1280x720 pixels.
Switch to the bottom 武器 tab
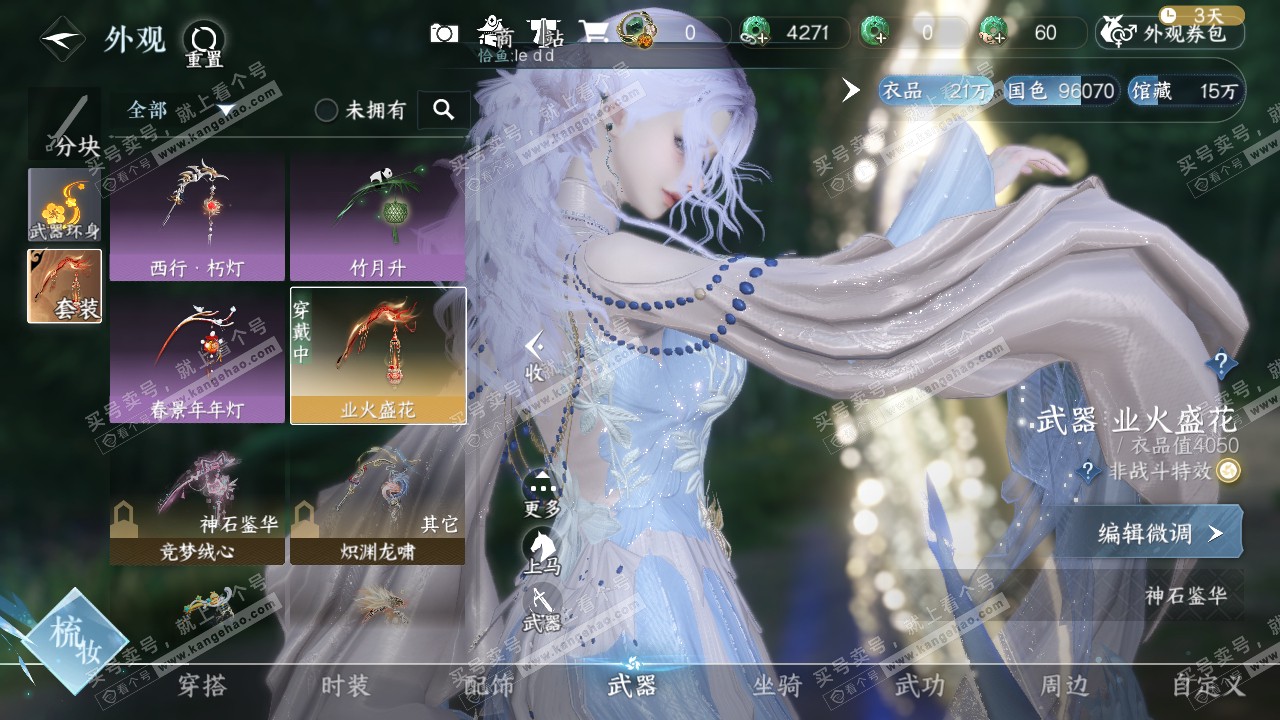coord(632,685)
